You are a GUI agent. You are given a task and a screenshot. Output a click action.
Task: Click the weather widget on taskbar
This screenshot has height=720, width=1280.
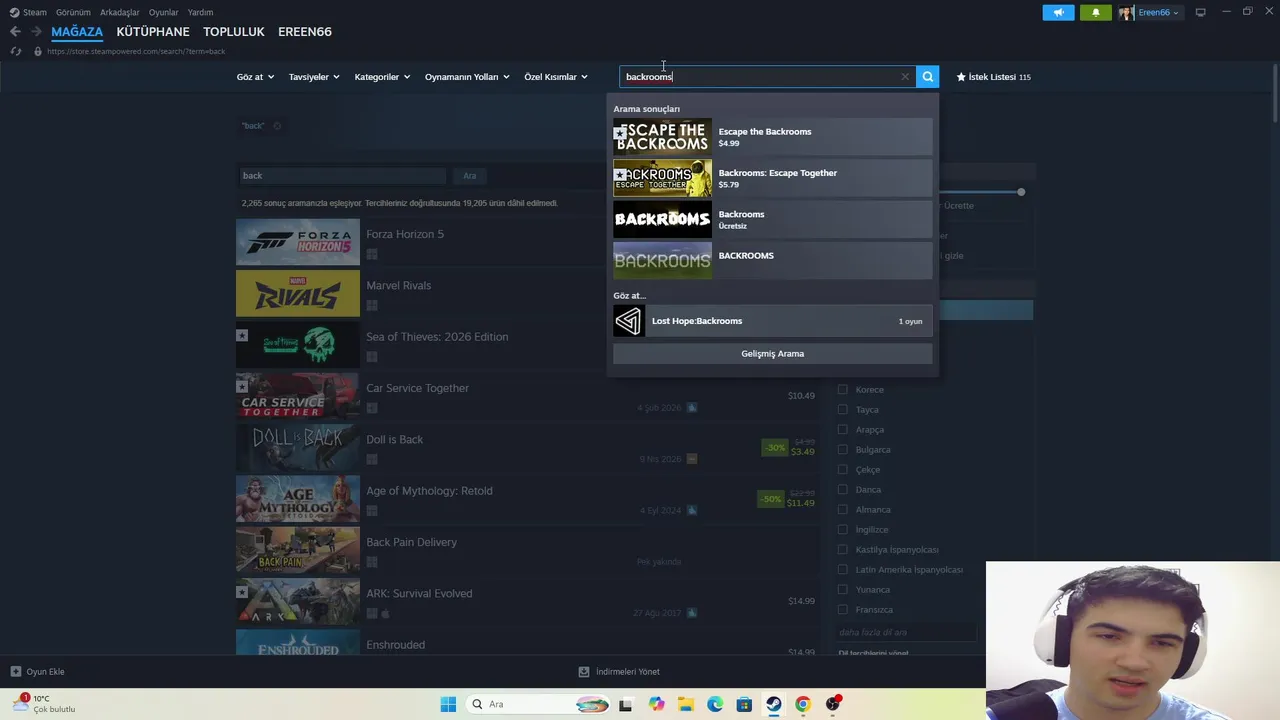[x=44, y=704]
